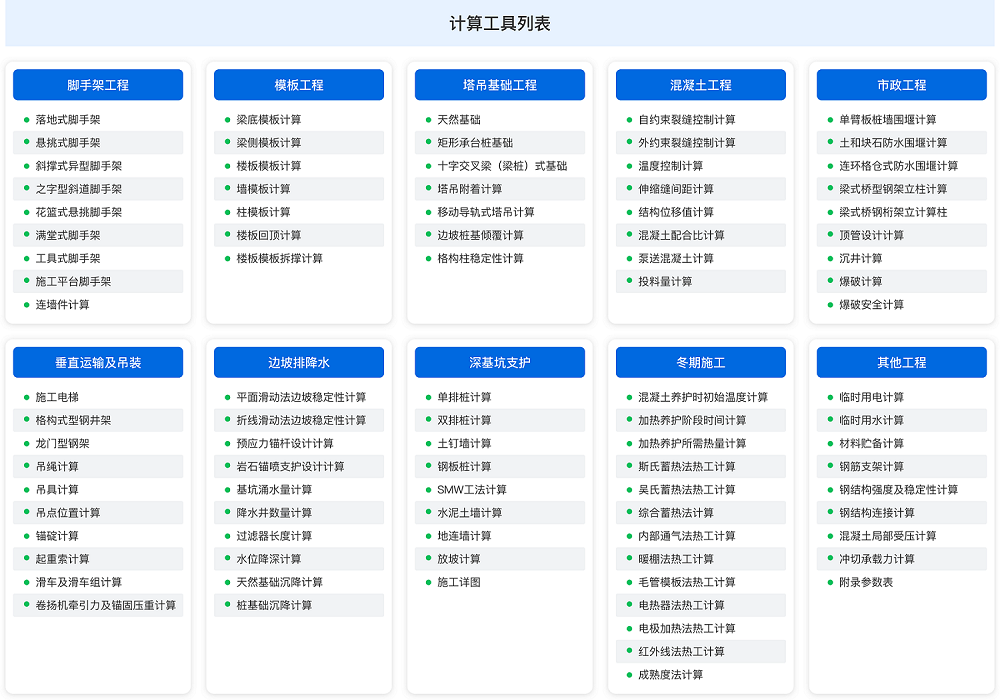The image size is (1000, 700).
Task: Open the 脚手架工程 category header
Action: 98,85
